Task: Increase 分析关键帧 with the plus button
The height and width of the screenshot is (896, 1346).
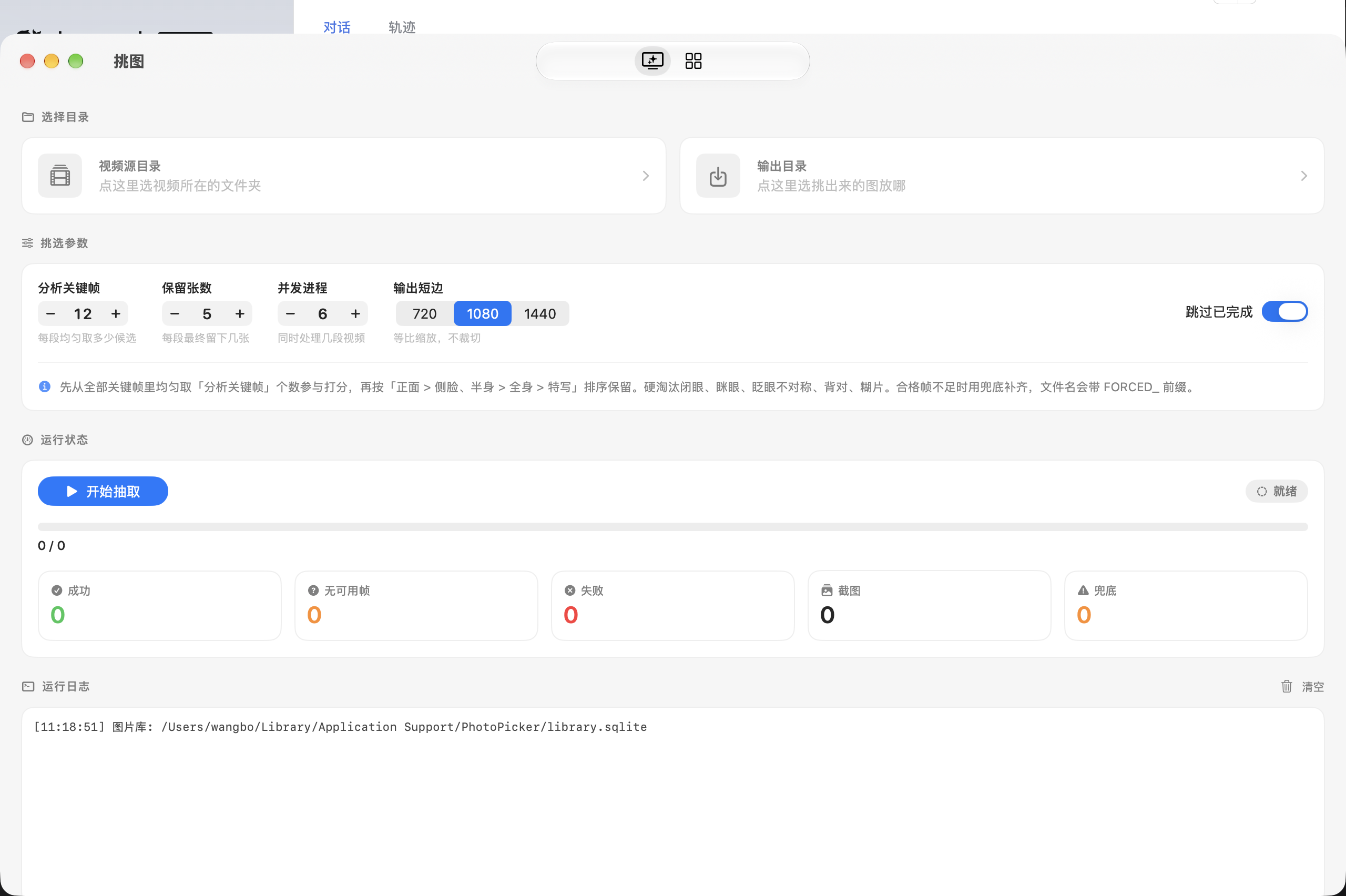Action: click(116, 313)
